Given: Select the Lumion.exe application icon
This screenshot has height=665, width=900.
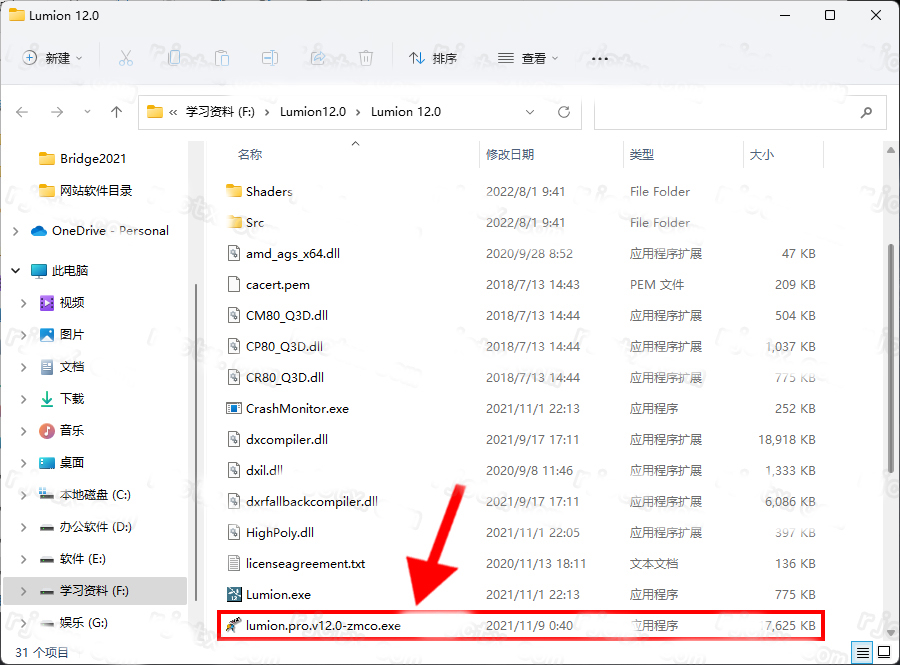Looking at the screenshot, I should point(234,594).
